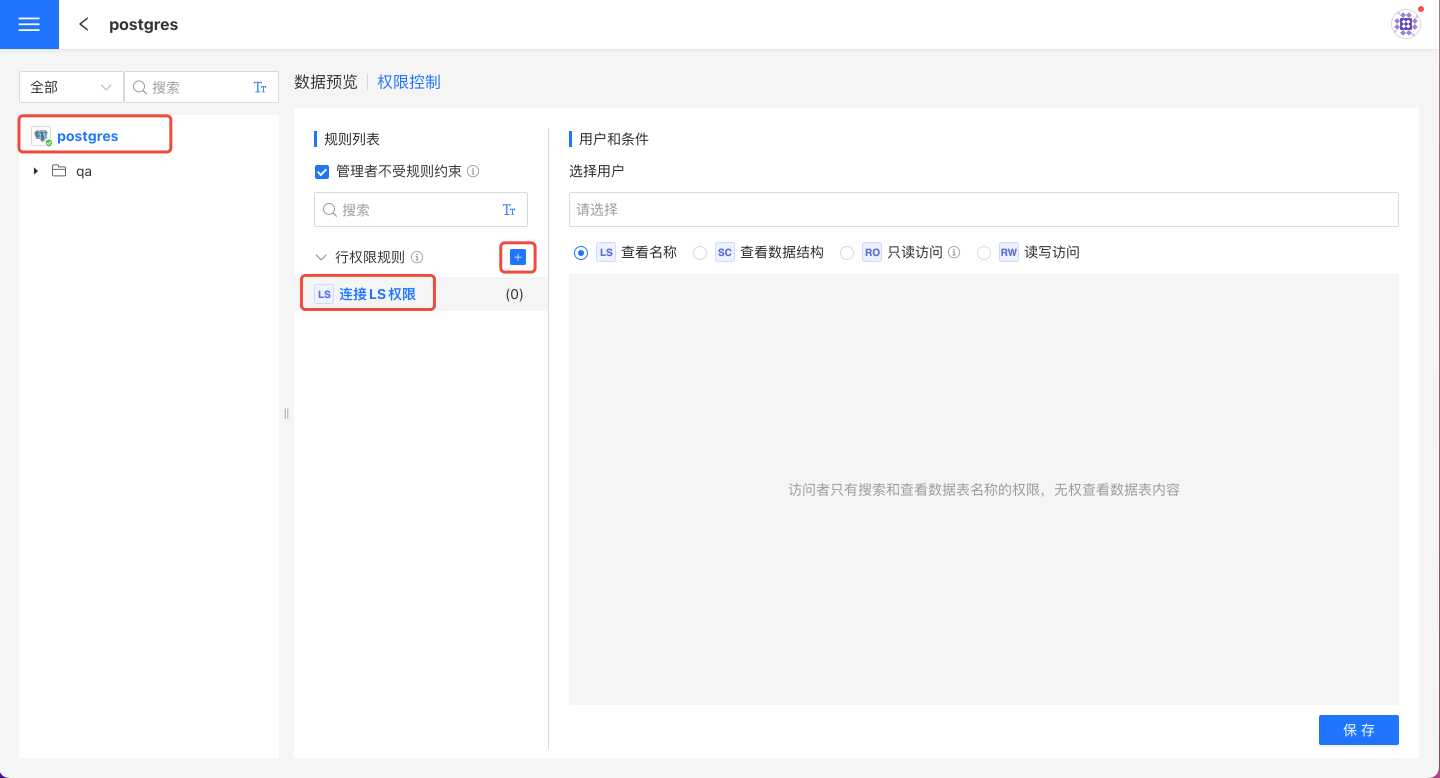Viewport: 1440px width, 778px height.
Task: Open the 全部 filter dropdown
Action: click(x=71, y=88)
